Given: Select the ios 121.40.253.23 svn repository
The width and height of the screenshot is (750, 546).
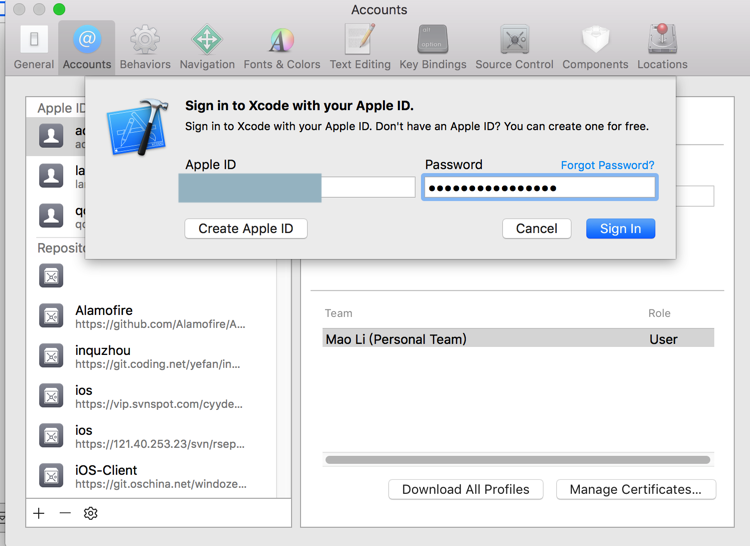Looking at the screenshot, I should 151,437.
